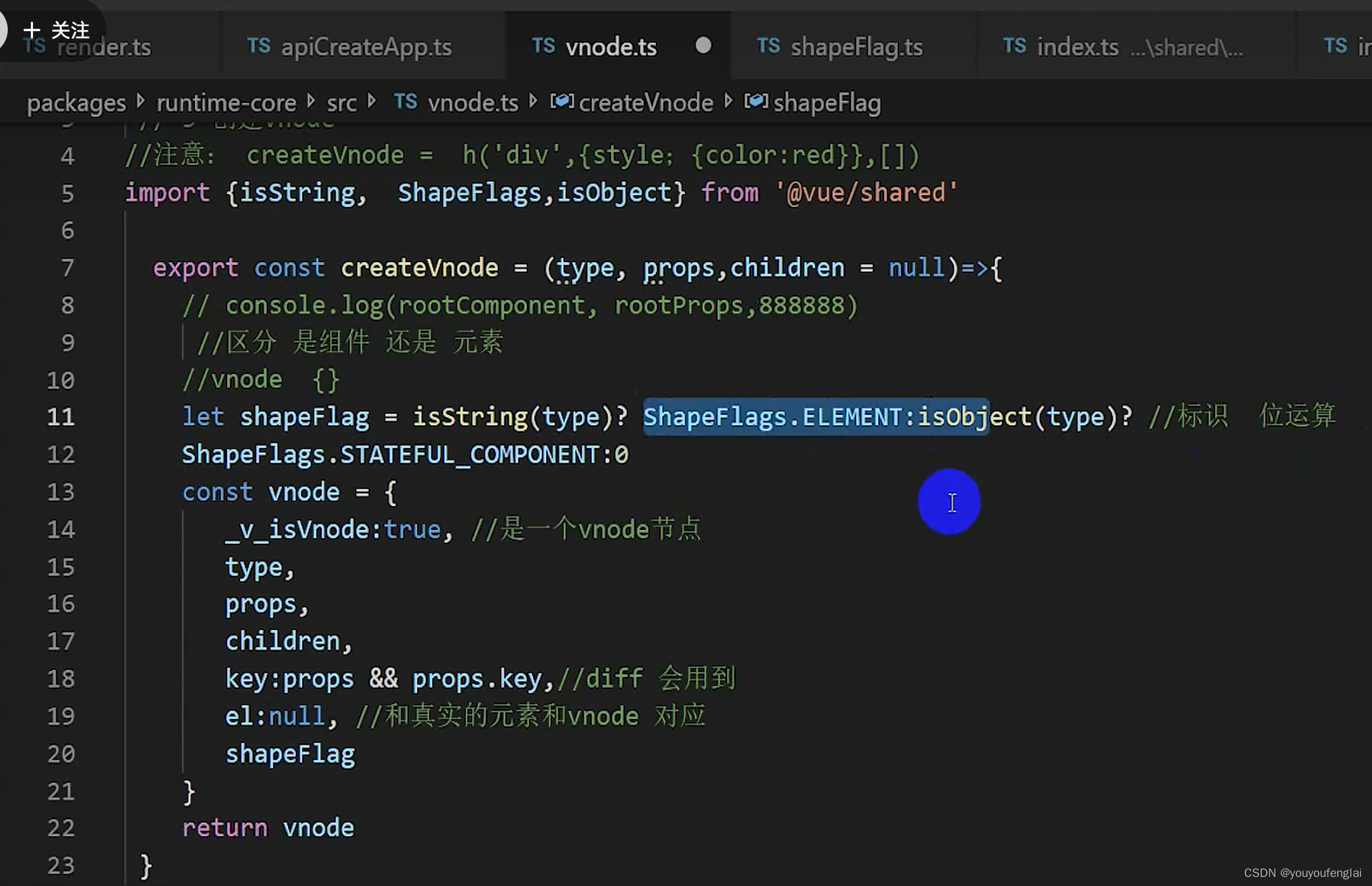Click the '//vnode {}' comment on line 10
1372x886 pixels.
point(261,380)
